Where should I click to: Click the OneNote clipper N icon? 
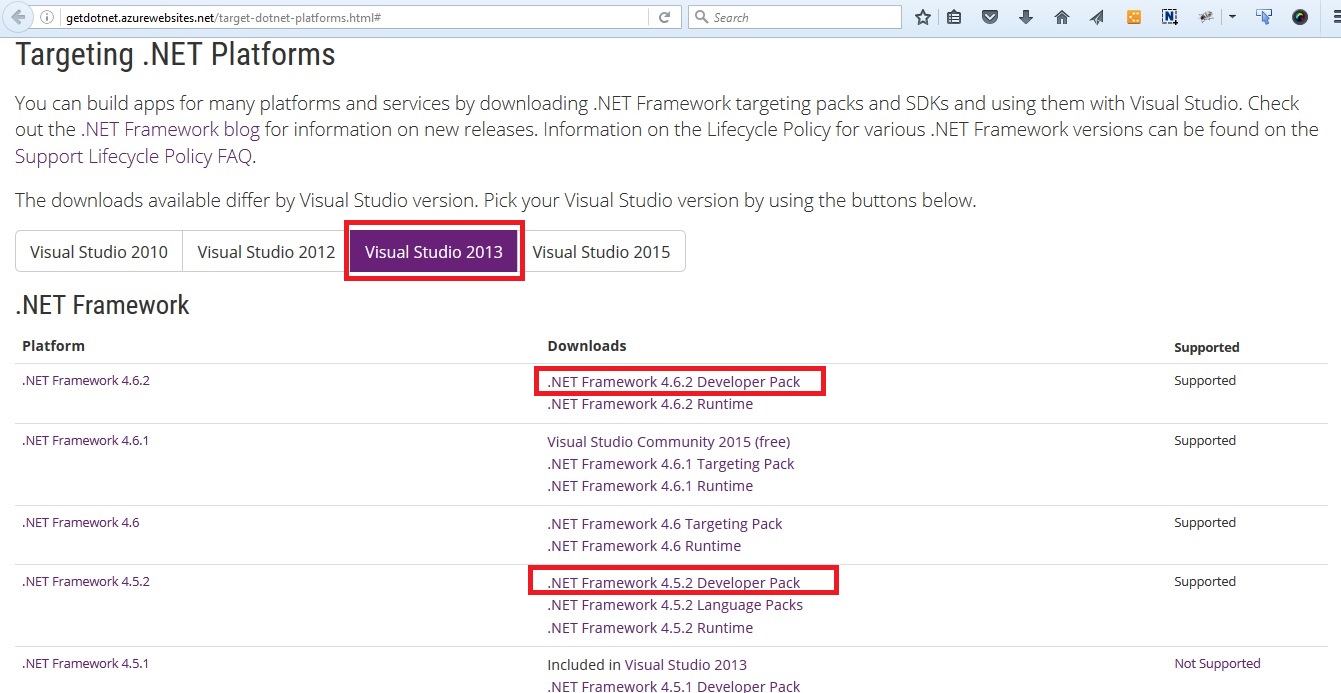pyautogui.click(x=1170, y=17)
